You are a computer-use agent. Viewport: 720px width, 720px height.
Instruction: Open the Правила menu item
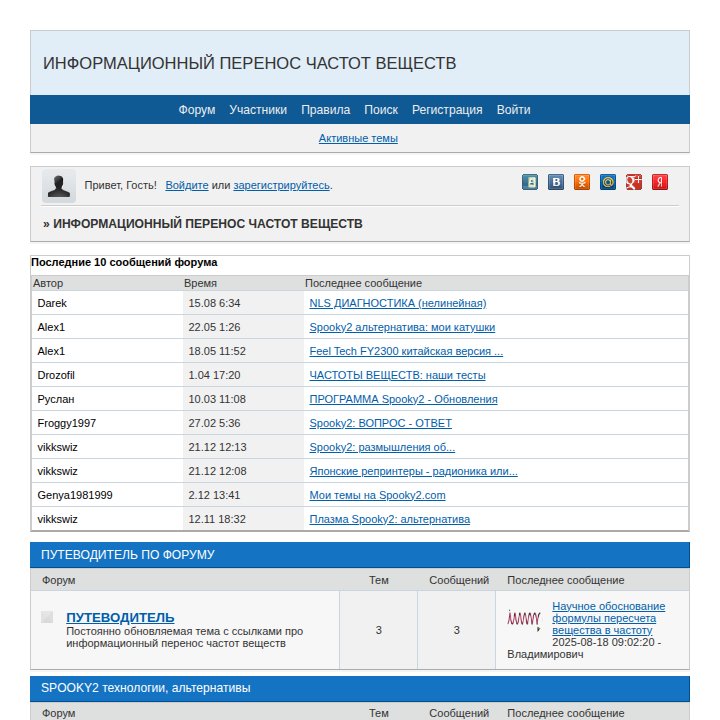tap(326, 110)
